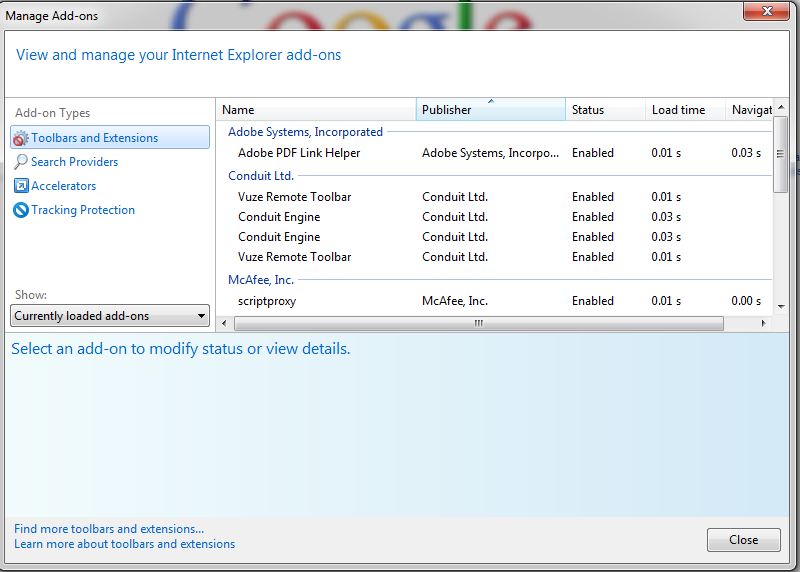The height and width of the screenshot is (572, 800).
Task: Click the Tracking Protection blocked-circle icon
Action: [x=21, y=210]
